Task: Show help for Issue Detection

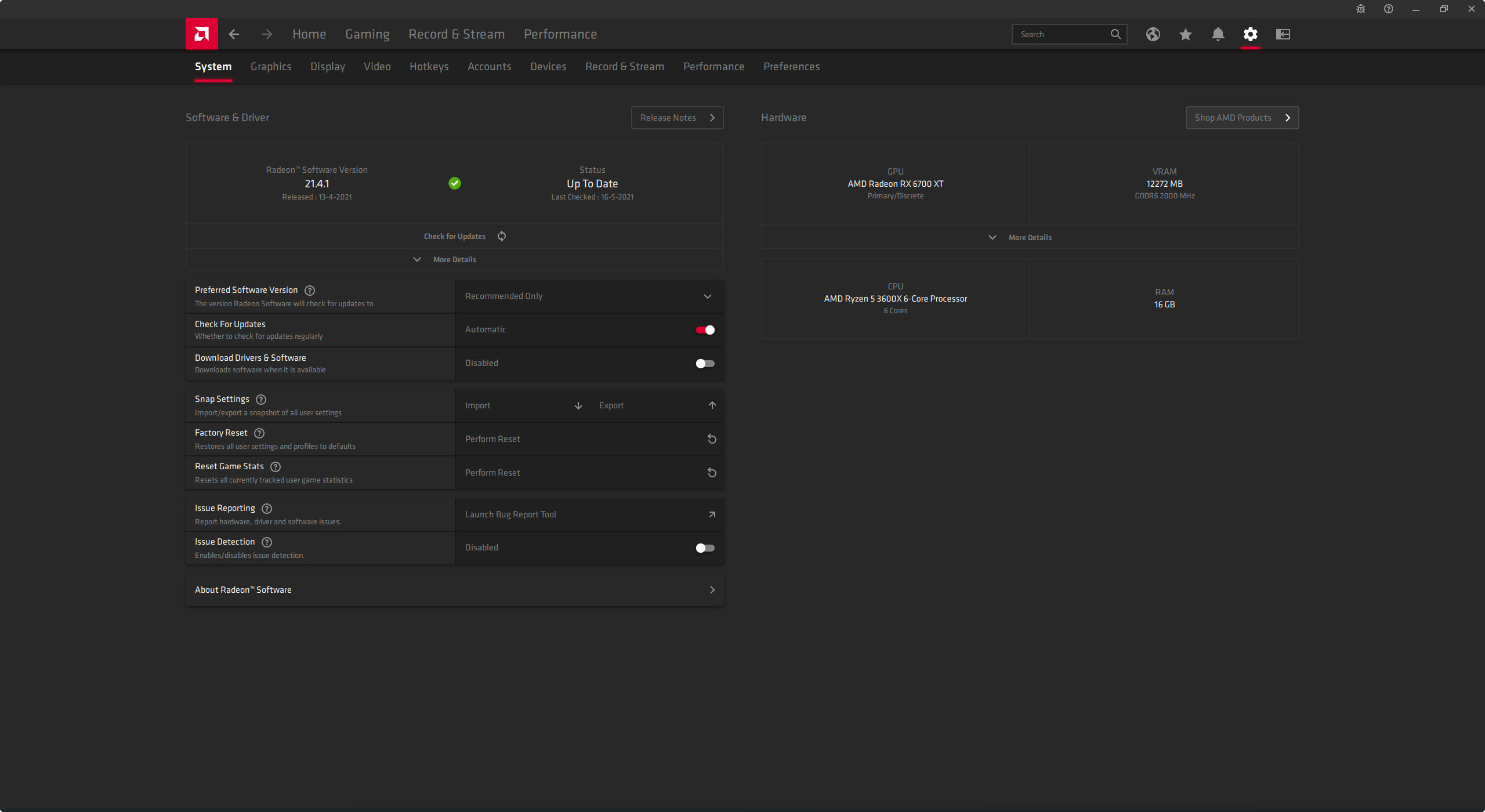Action: [x=267, y=542]
